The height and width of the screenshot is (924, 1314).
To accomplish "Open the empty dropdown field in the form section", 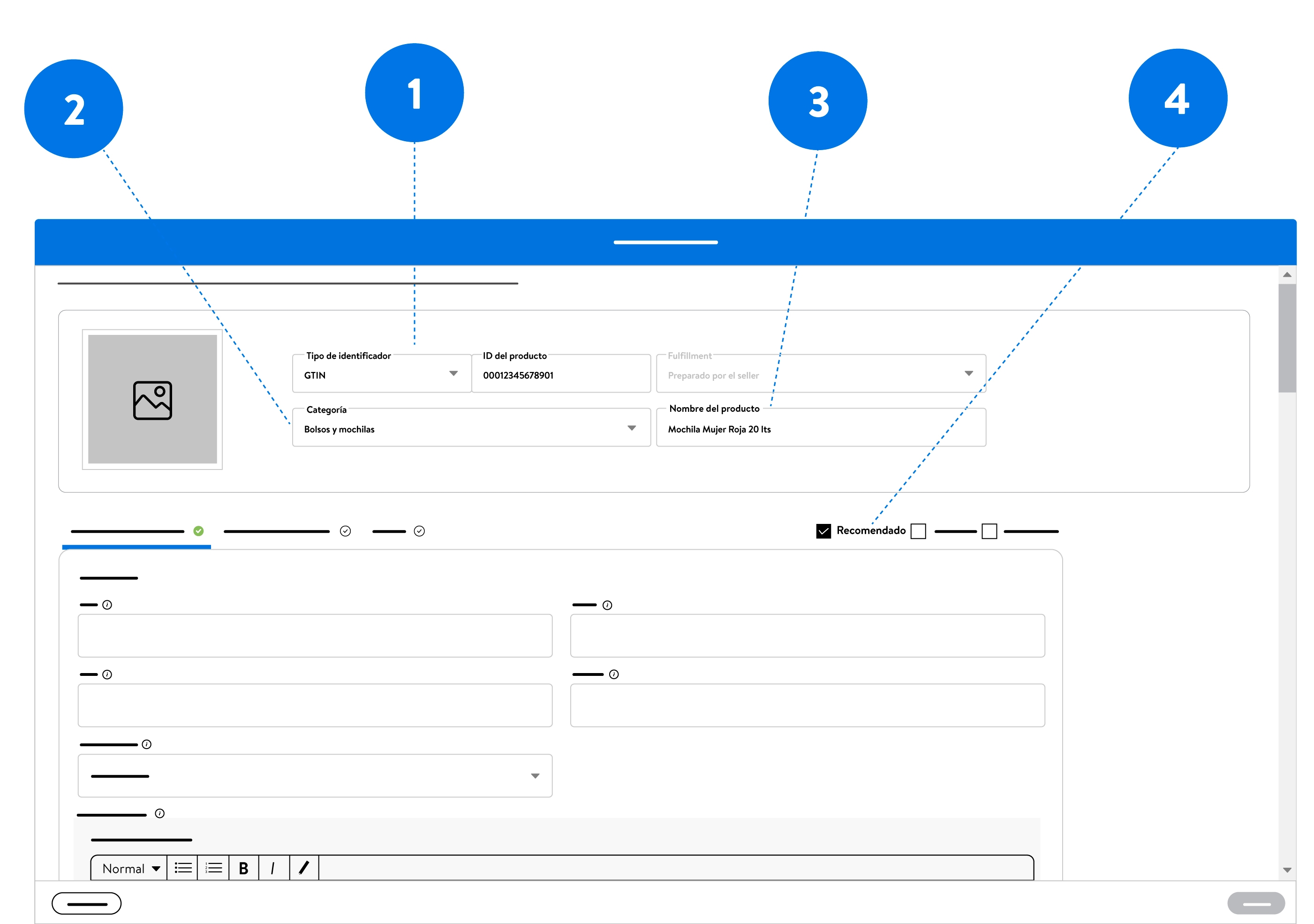I will click(315, 776).
